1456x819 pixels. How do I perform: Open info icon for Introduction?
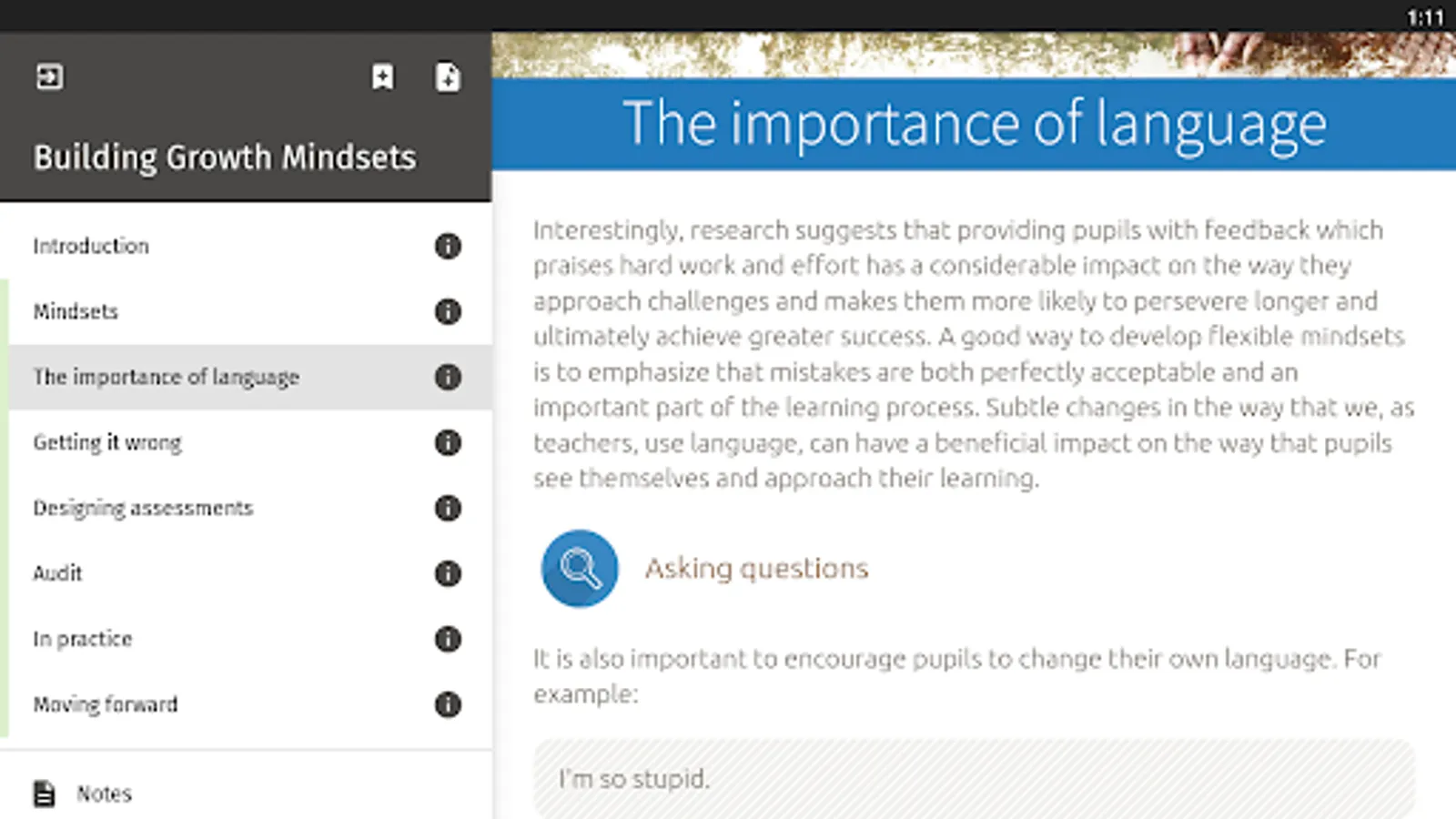coord(447,246)
